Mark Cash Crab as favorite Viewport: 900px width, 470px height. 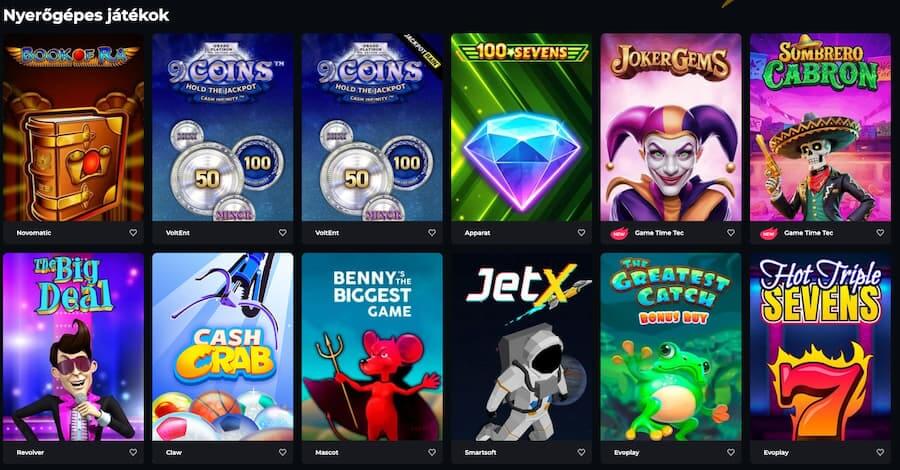(282, 452)
